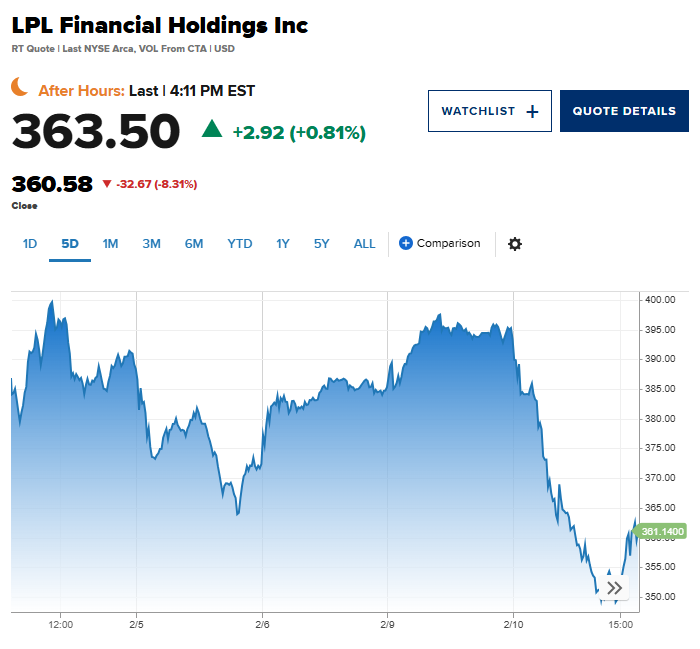Switch chart to 1M range

click(110, 243)
